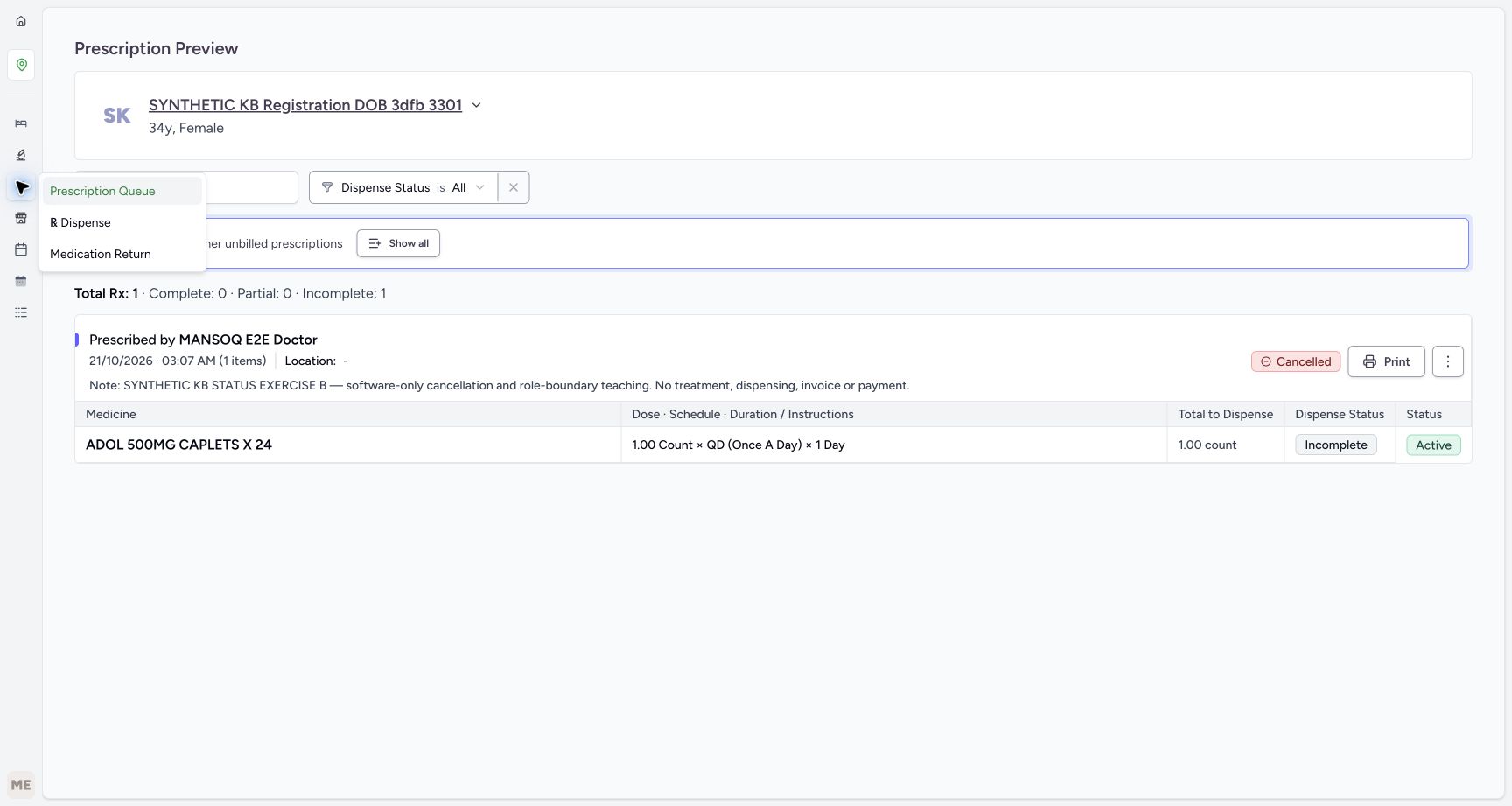Click the ME user avatar
This screenshot has height=806, width=1512.
click(21, 785)
